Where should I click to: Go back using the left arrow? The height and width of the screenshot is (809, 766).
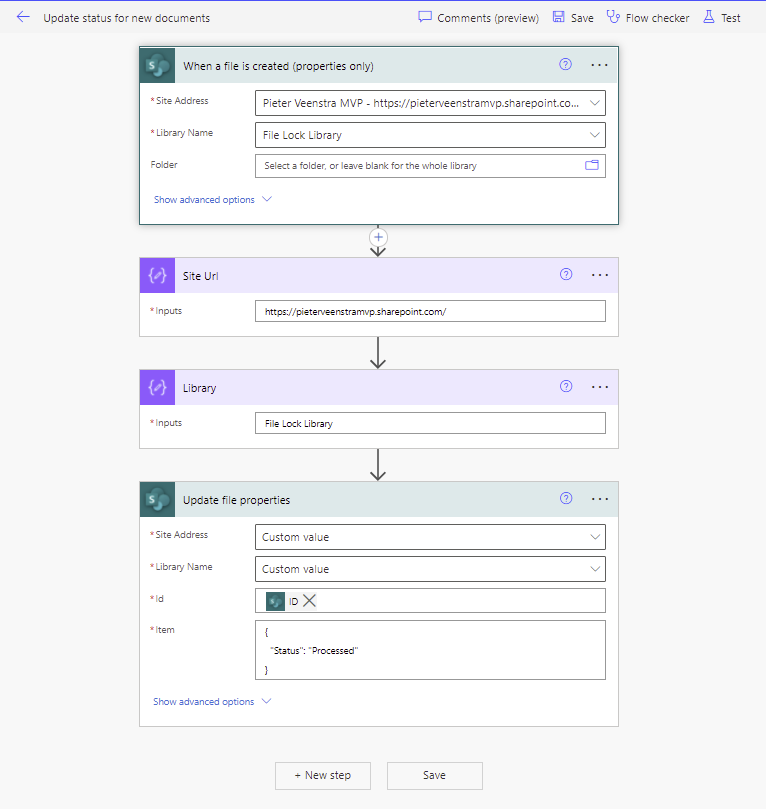[x=23, y=17]
